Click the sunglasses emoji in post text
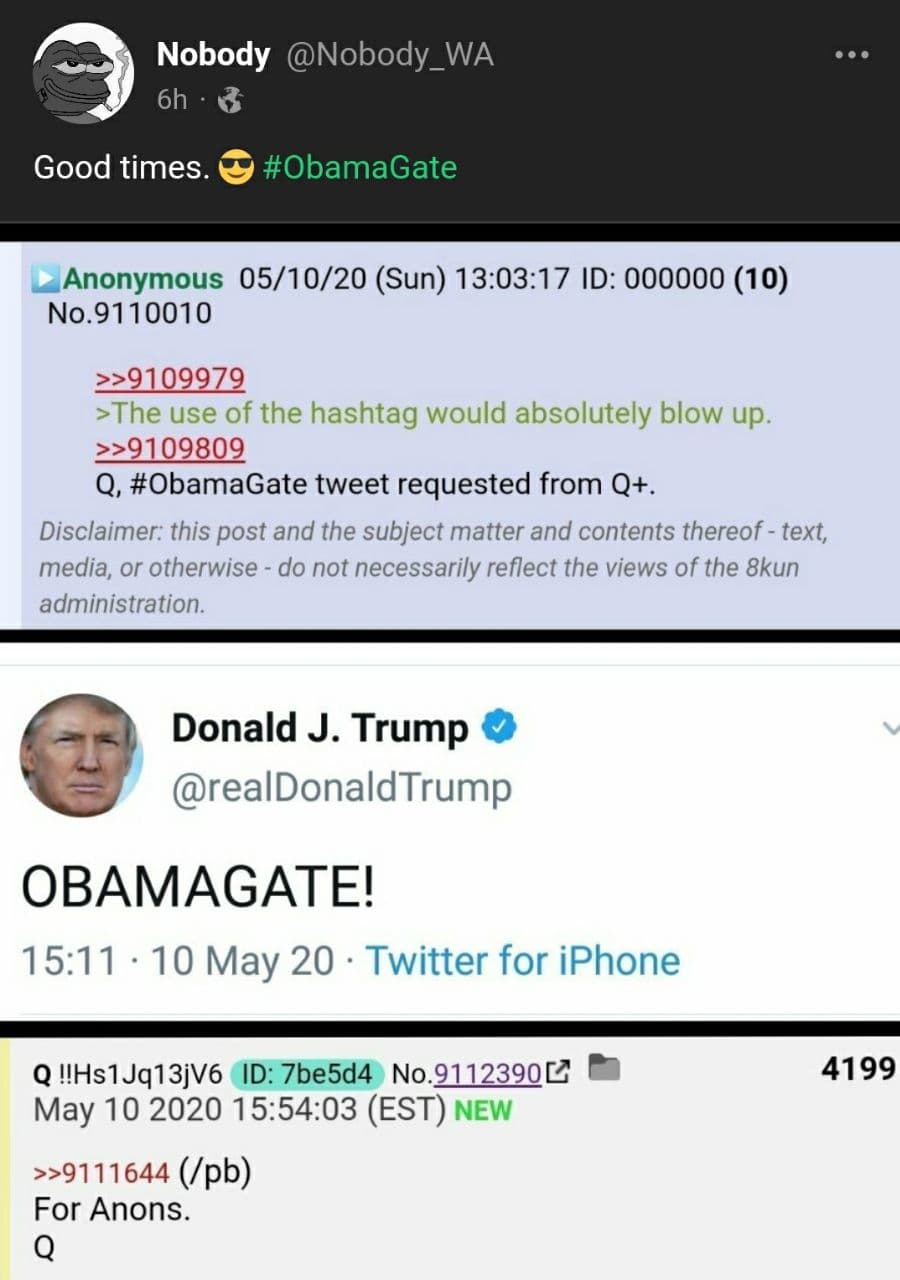 236,167
